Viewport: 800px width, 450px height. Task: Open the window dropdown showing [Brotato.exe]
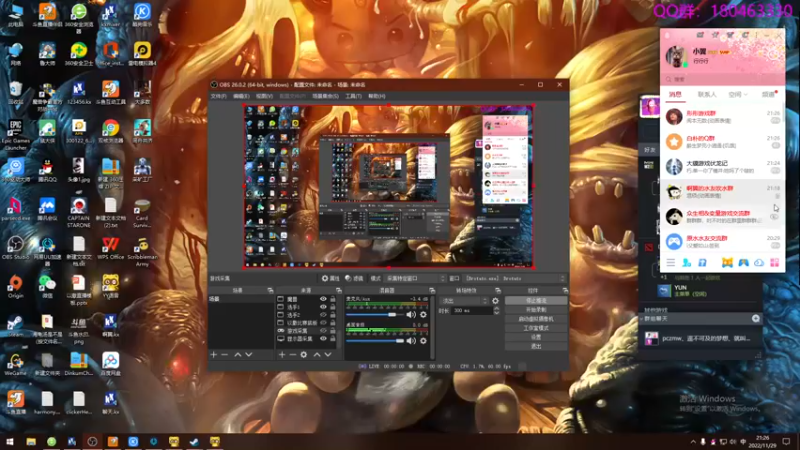point(514,279)
